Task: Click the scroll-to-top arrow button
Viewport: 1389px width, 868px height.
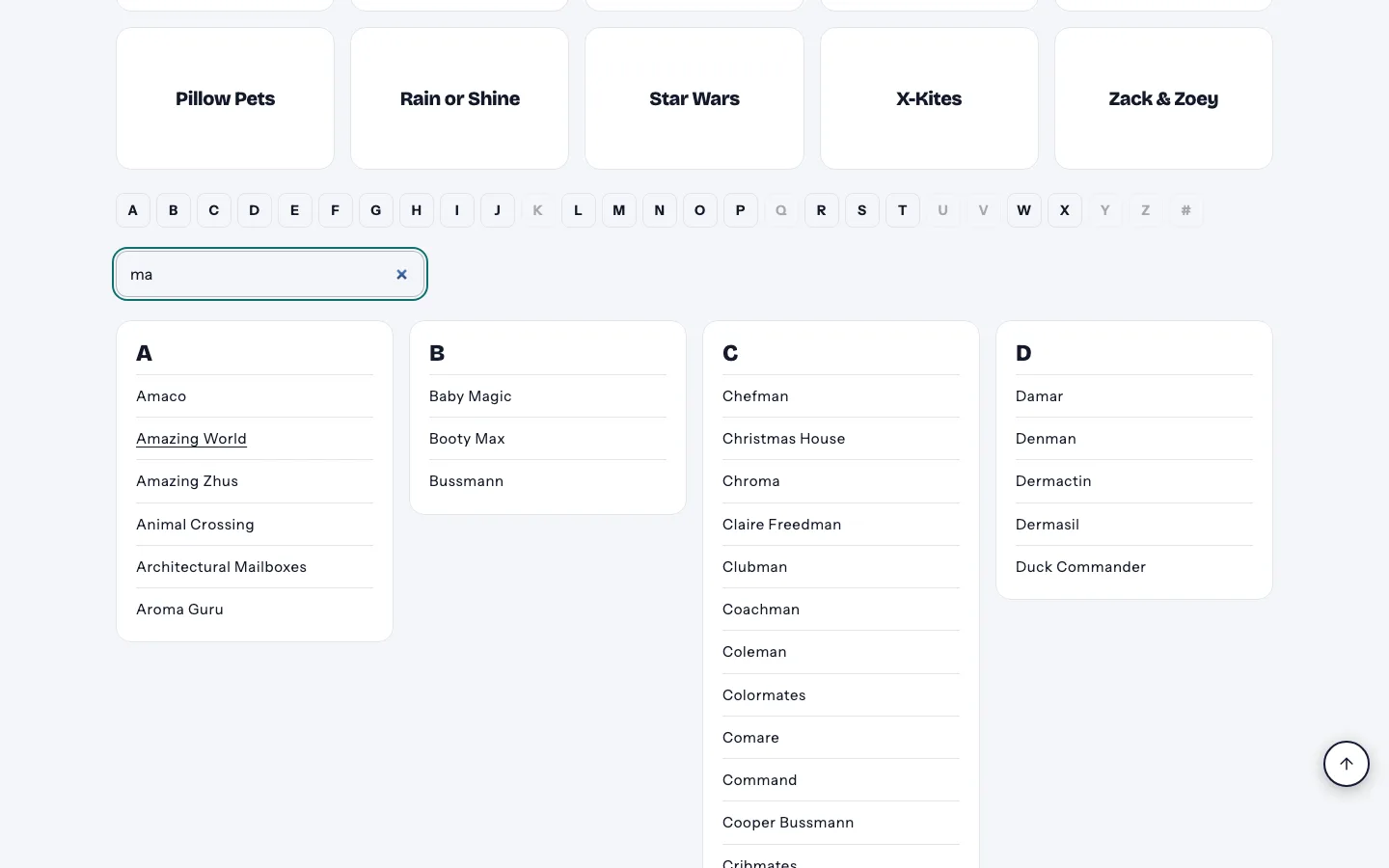Action: [1347, 764]
